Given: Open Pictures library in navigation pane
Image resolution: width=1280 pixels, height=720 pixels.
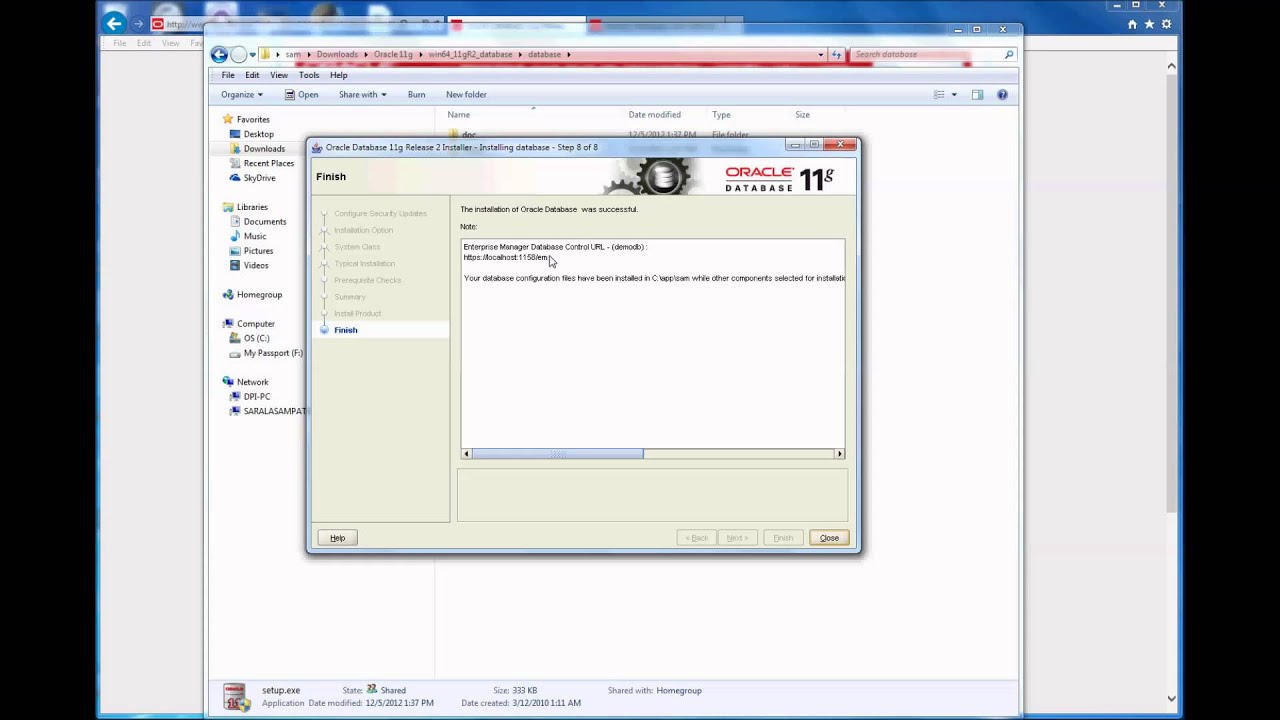Looking at the screenshot, I should (x=258, y=251).
